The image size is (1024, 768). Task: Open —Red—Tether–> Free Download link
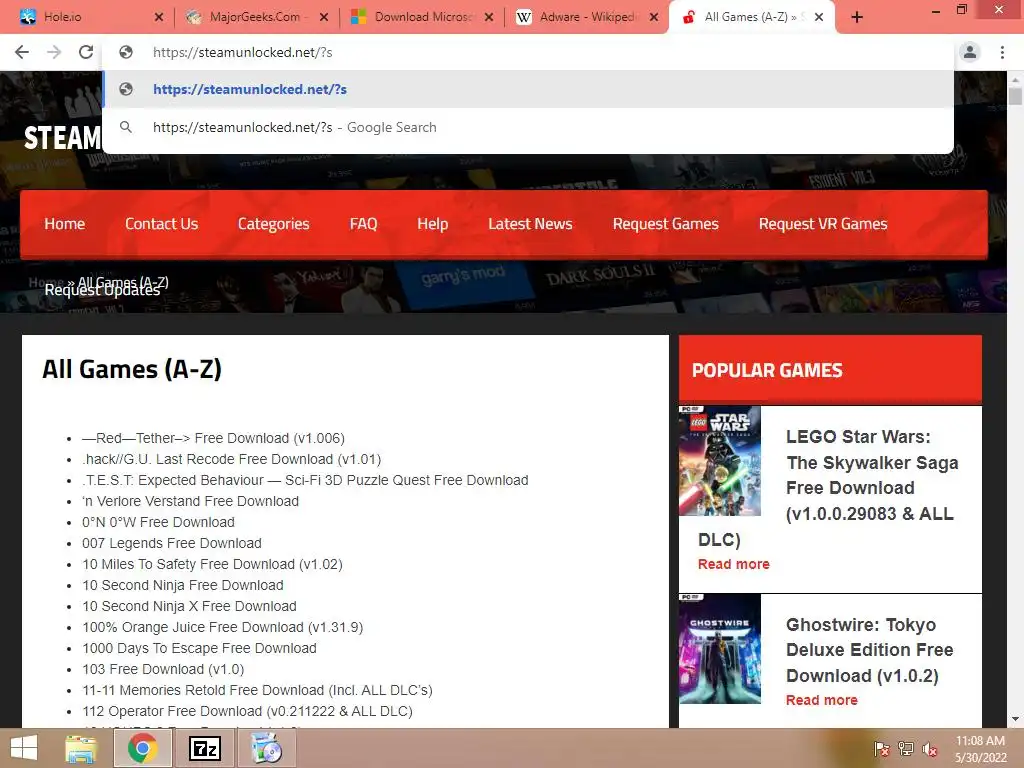click(213, 438)
